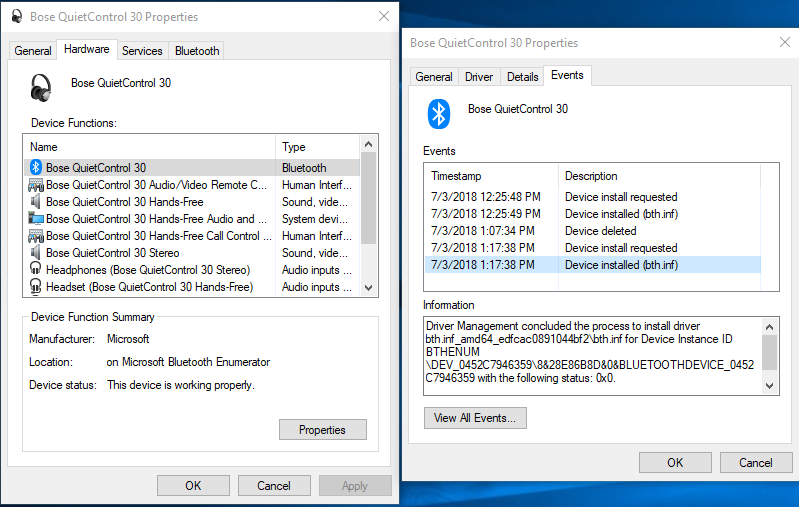Click Cancel in the right Events window

pyautogui.click(x=756, y=463)
